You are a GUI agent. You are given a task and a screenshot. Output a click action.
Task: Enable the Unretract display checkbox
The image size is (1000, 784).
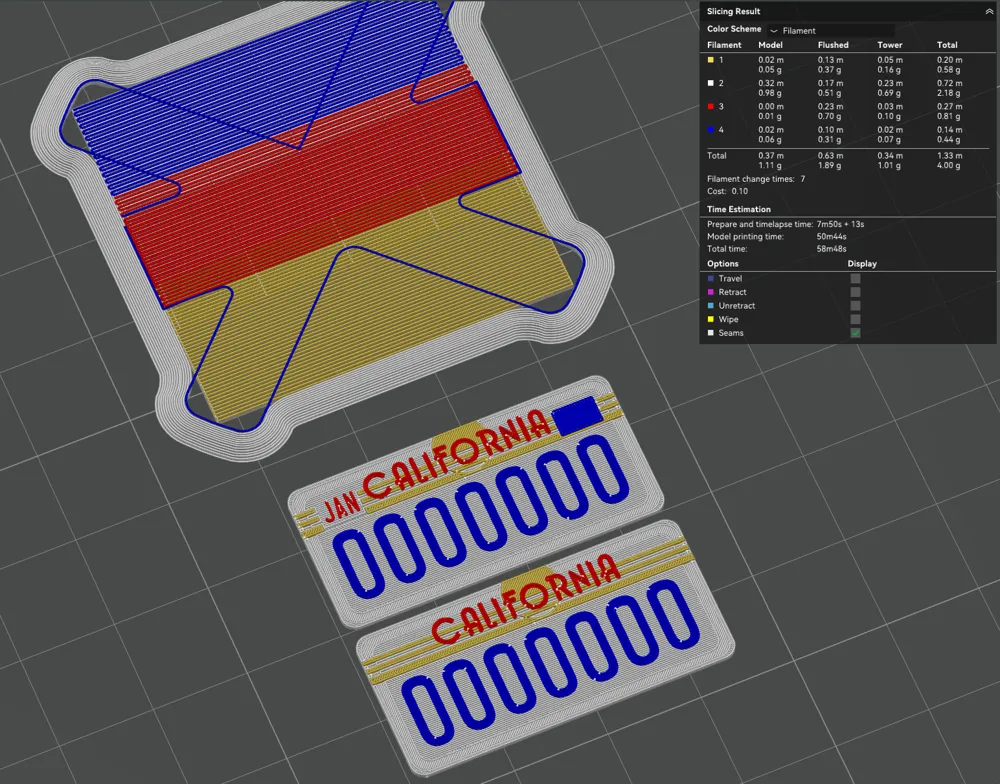click(855, 306)
